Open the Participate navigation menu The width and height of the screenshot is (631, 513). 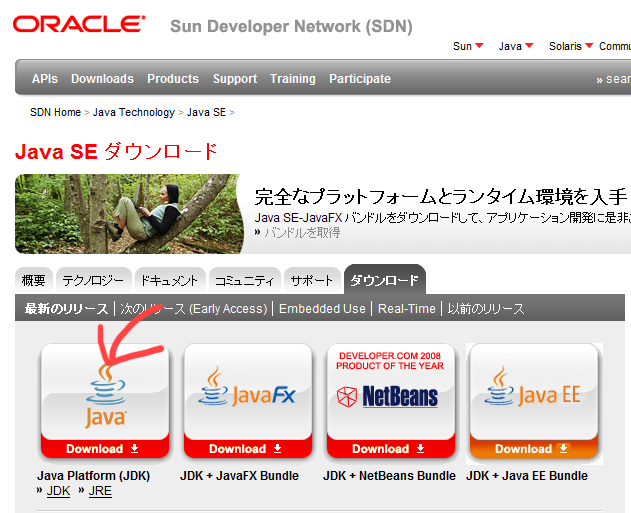tap(360, 78)
